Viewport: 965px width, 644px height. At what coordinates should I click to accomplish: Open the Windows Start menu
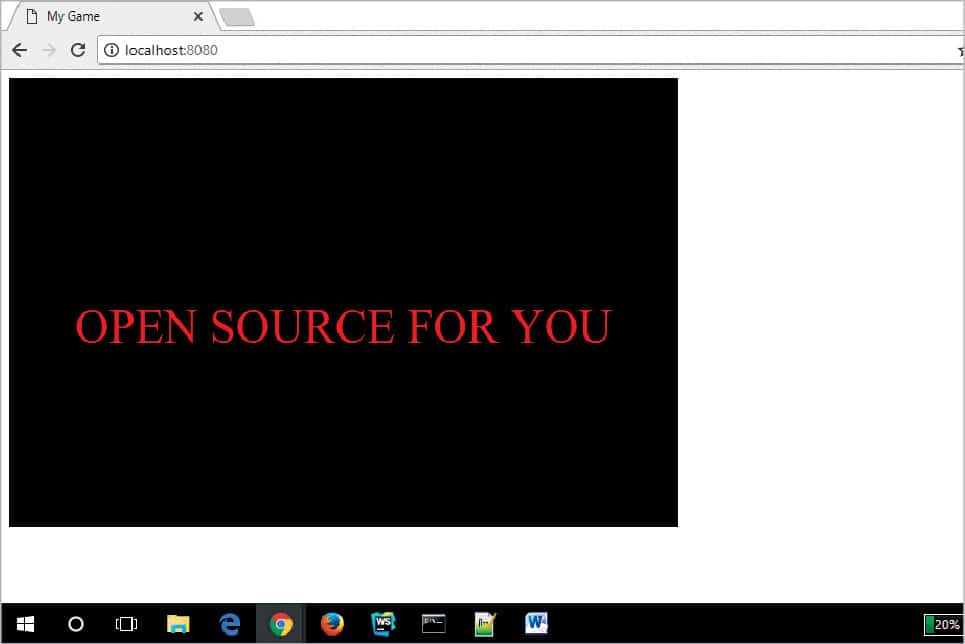(25, 624)
